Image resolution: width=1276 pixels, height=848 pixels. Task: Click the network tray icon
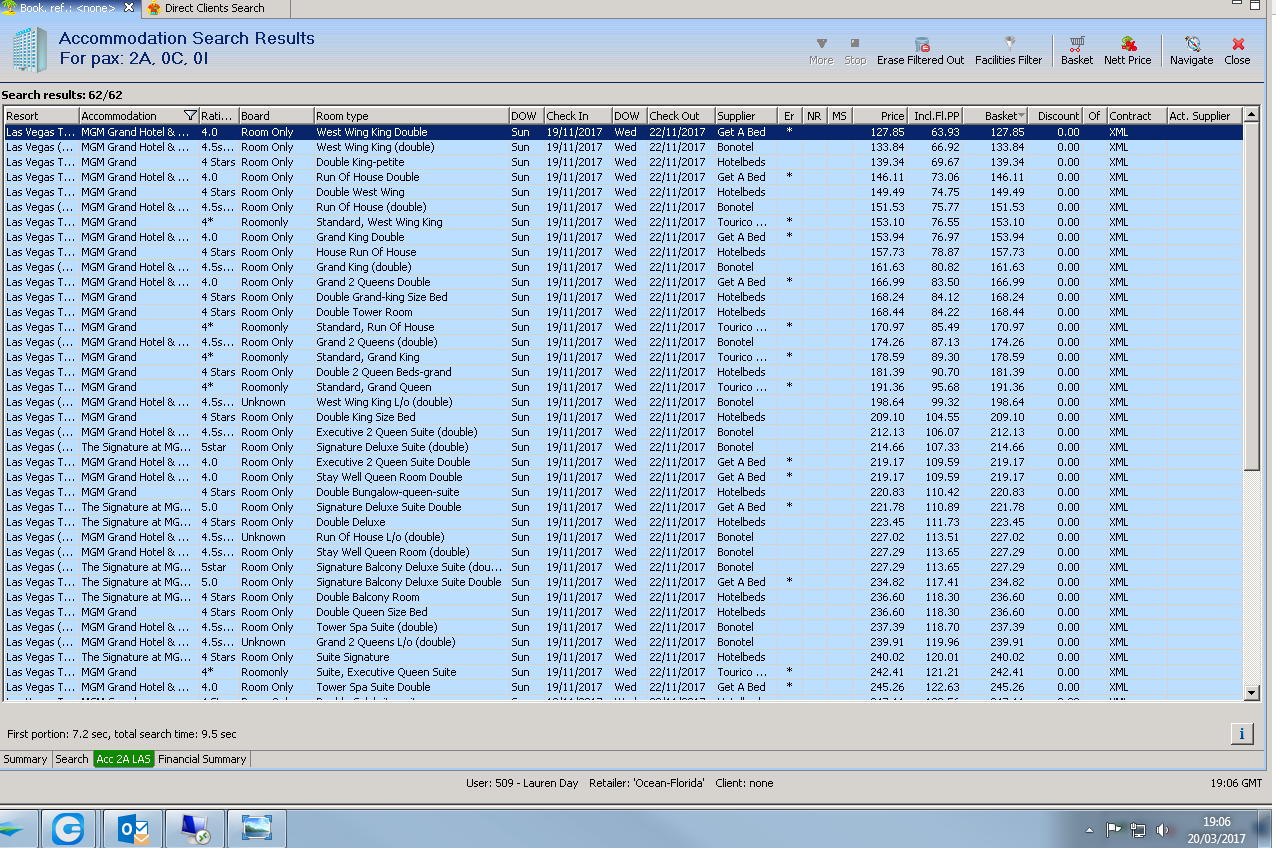tap(1138, 830)
